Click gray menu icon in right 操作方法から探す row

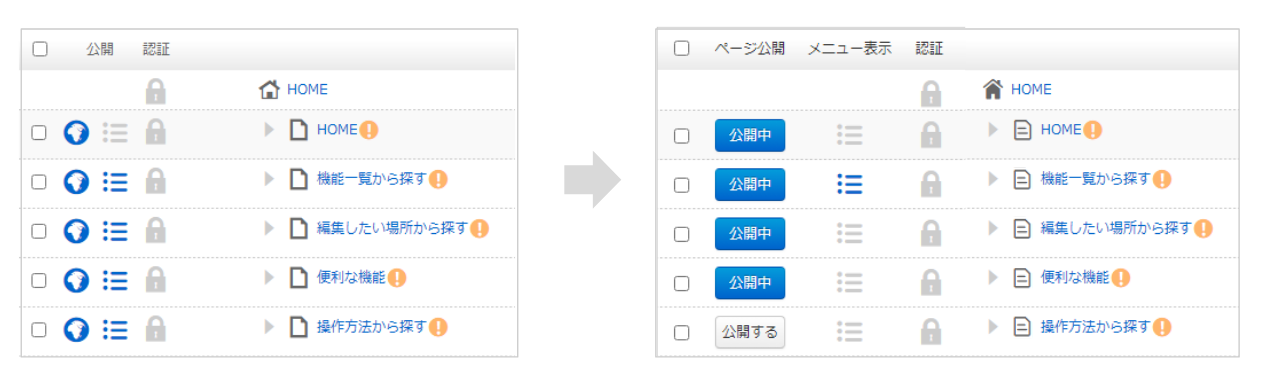[849, 331]
